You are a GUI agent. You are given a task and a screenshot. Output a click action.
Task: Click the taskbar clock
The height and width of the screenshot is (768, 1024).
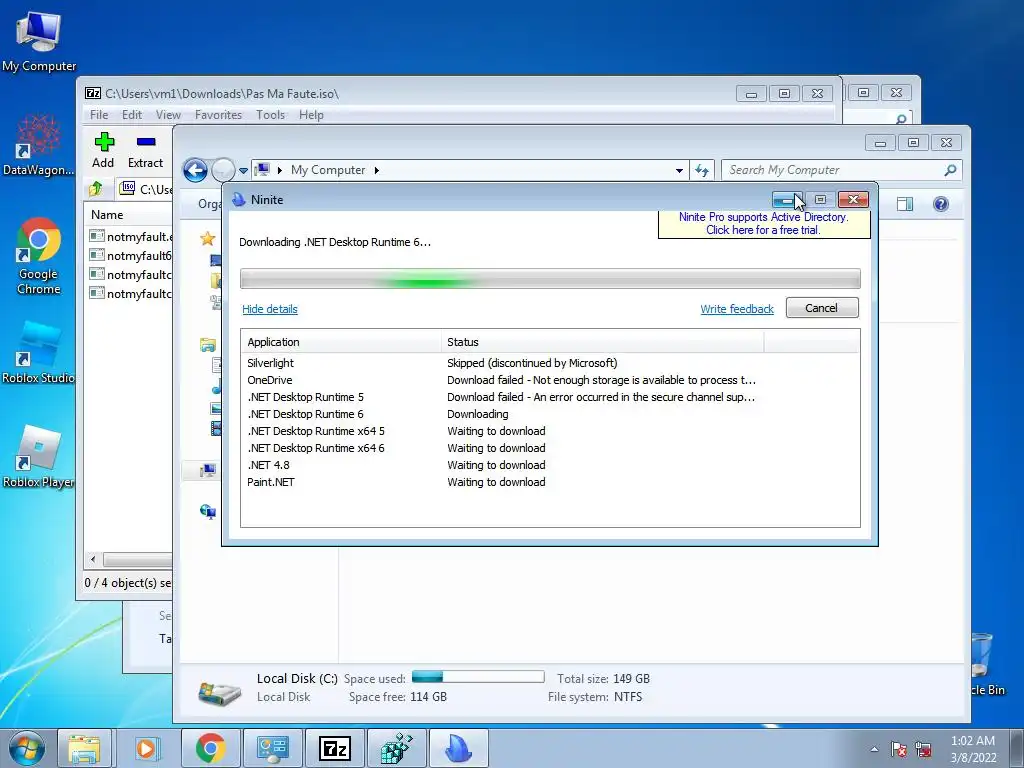pyautogui.click(x=973, y=749)
